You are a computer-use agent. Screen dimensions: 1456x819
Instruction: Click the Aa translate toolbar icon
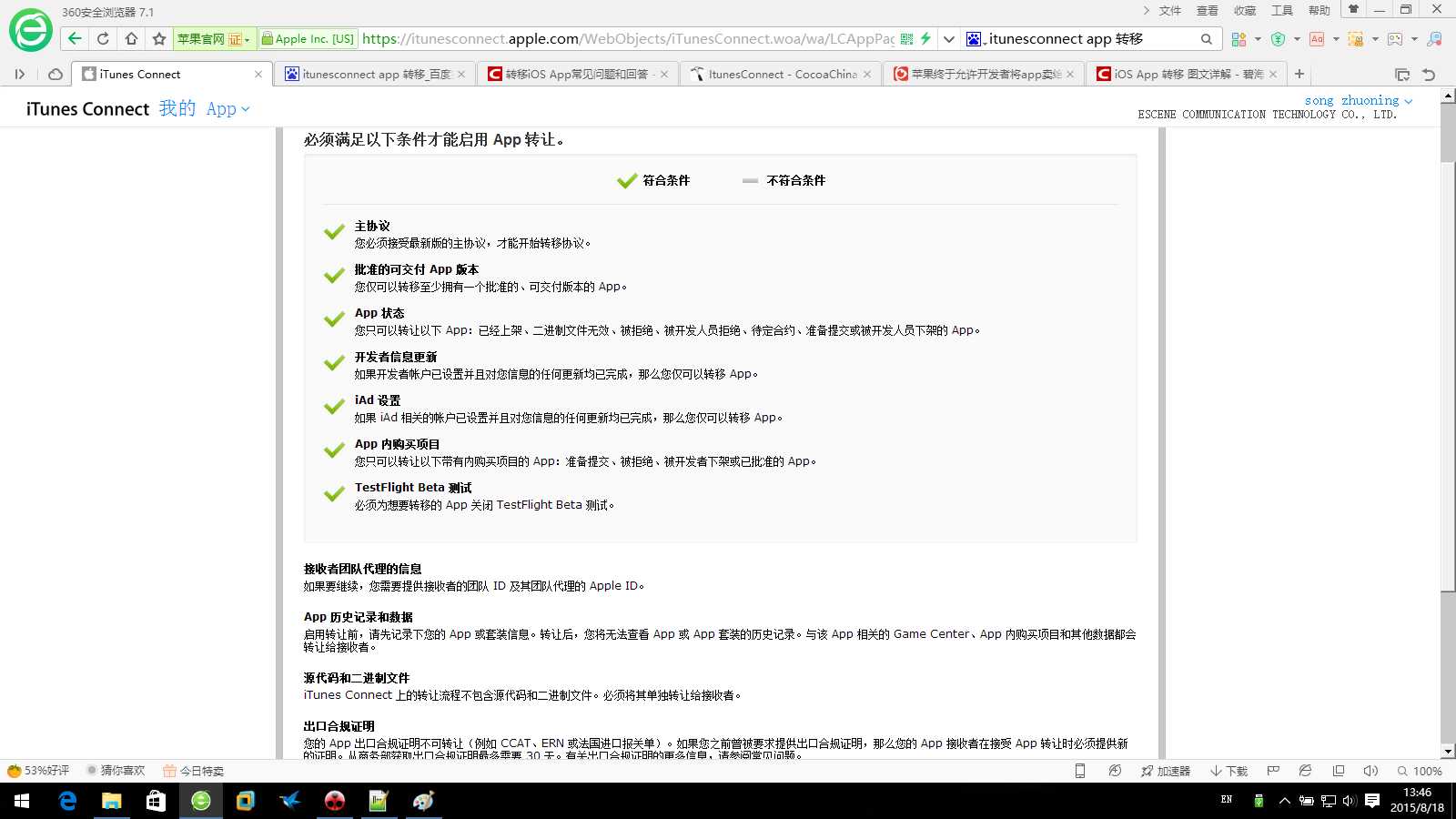(1316, 38)
